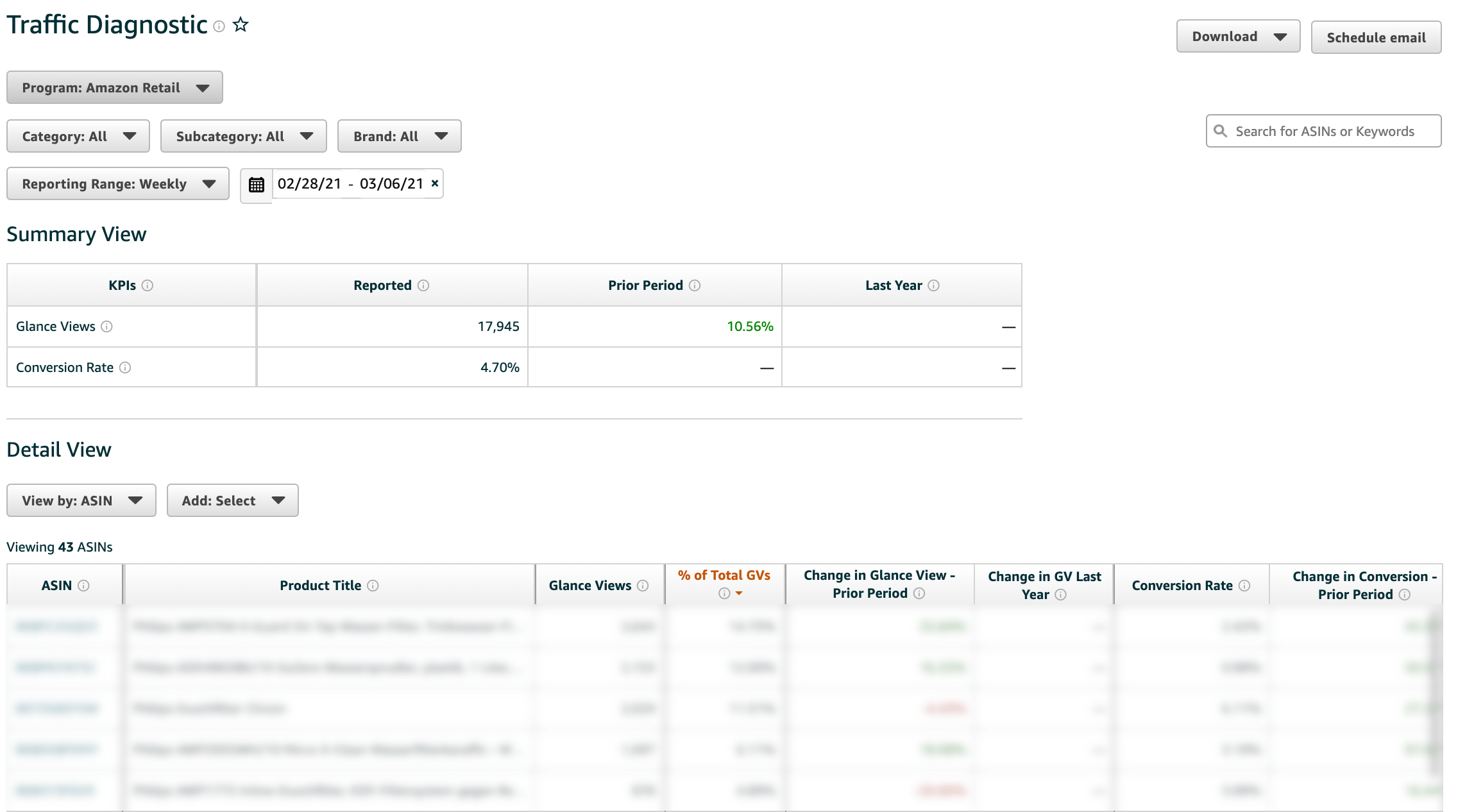
Task: Open the Subcategory: All filter
Action: [243, 136]
